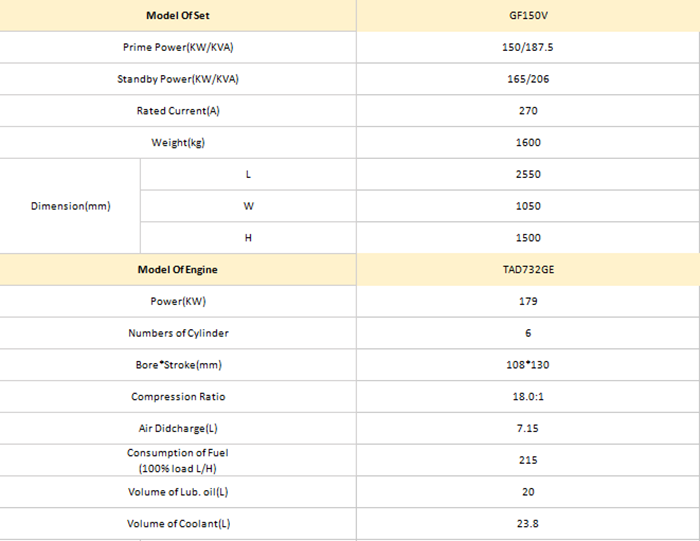
Task: Click the Rated Current(A) cell
Action: pos(178,111)
